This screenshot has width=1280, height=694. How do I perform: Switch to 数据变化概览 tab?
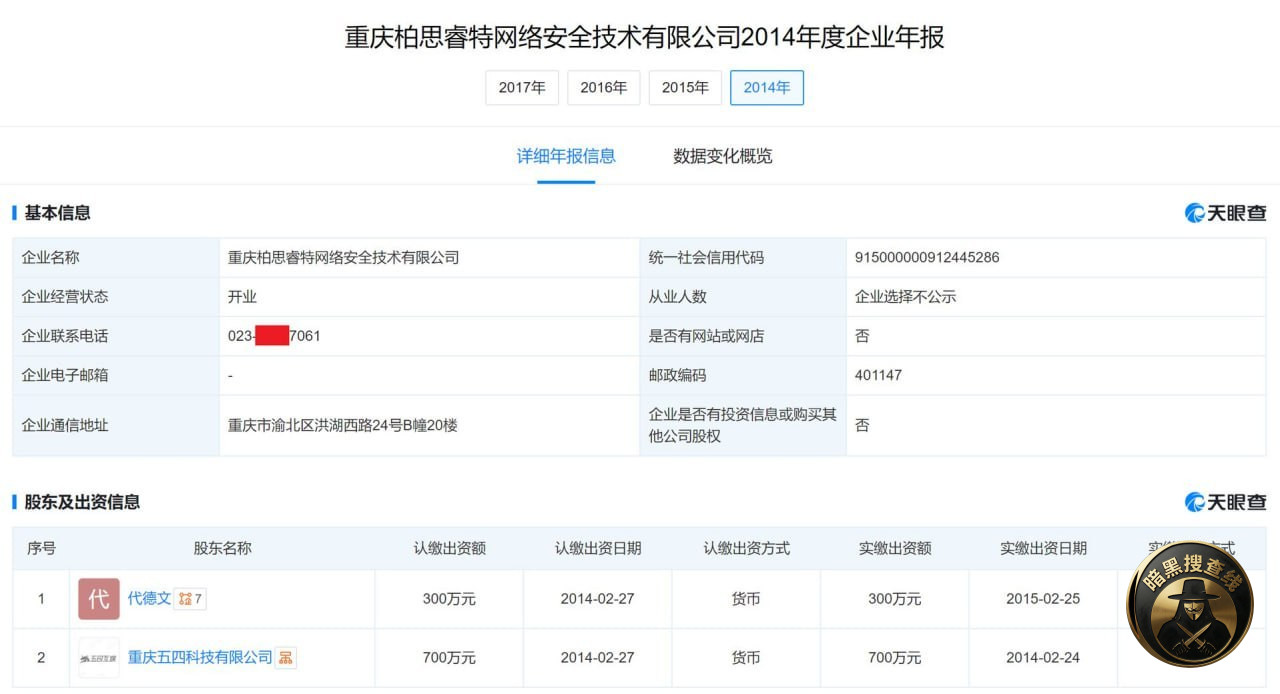tap(723, 156)
